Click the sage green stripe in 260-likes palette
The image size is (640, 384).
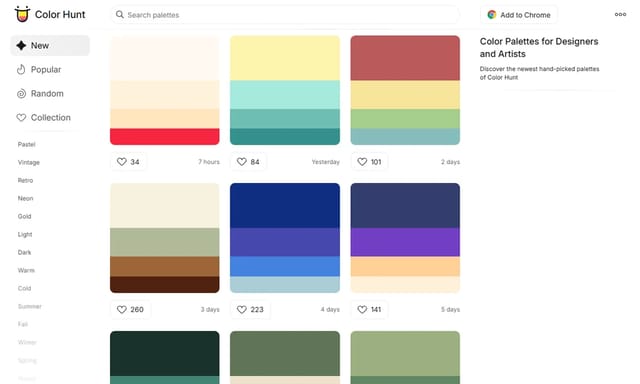click(164, 242)
